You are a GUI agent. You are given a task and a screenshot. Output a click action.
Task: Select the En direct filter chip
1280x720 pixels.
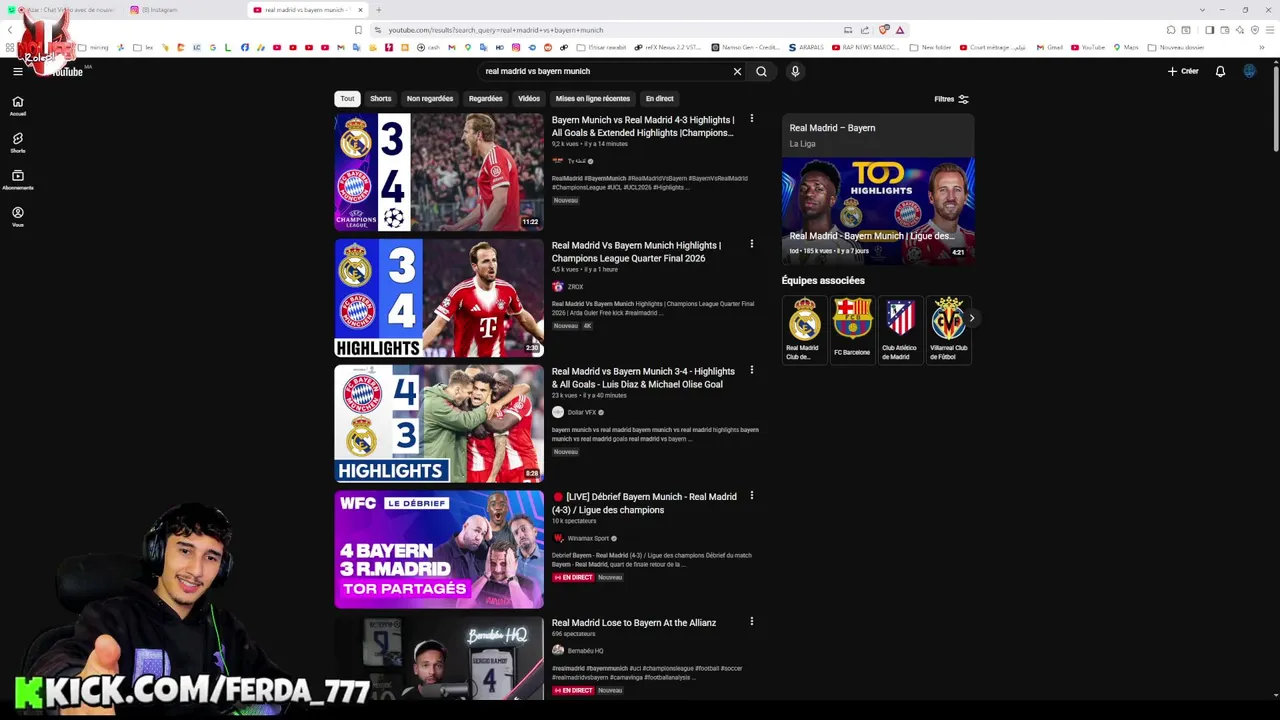[659, 99]
